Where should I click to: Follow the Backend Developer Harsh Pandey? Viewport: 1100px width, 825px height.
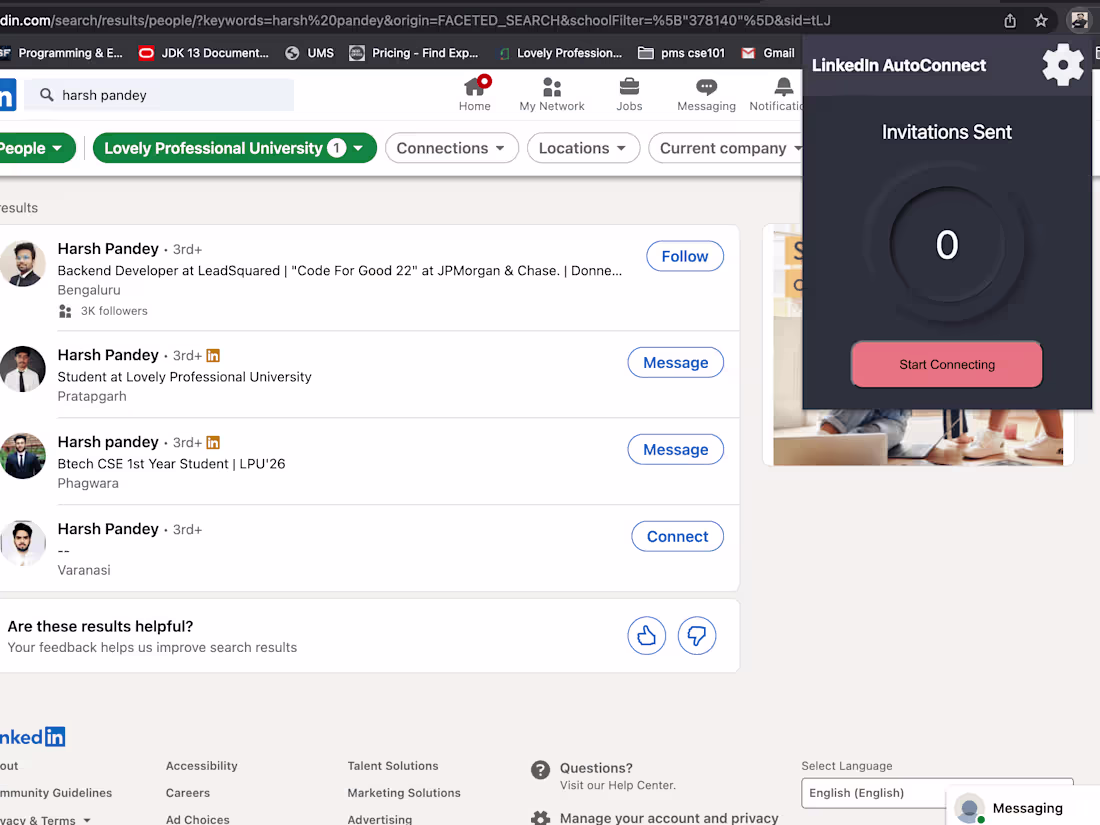click(x=684, y=256)
